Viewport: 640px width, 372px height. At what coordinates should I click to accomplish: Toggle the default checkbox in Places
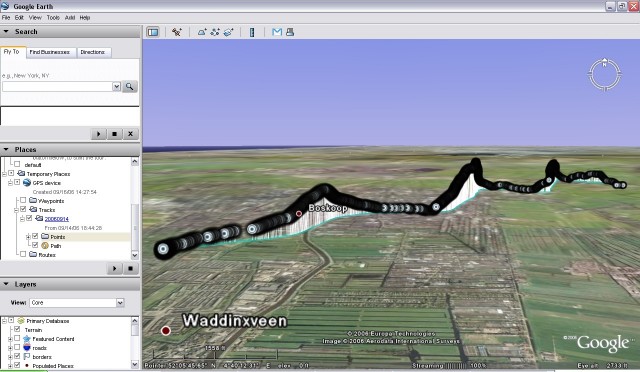pyautogui.click(x=17, y=164)
